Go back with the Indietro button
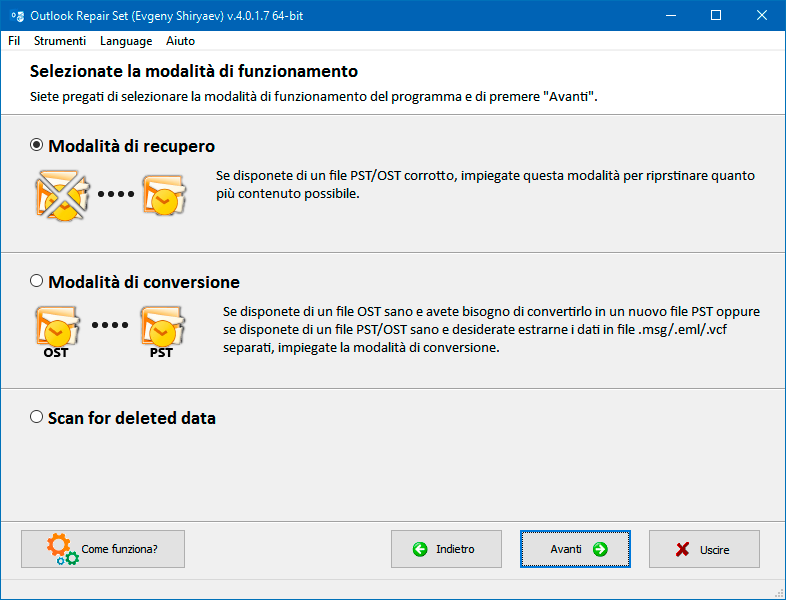786x600 pixels. tap(446, 549)
